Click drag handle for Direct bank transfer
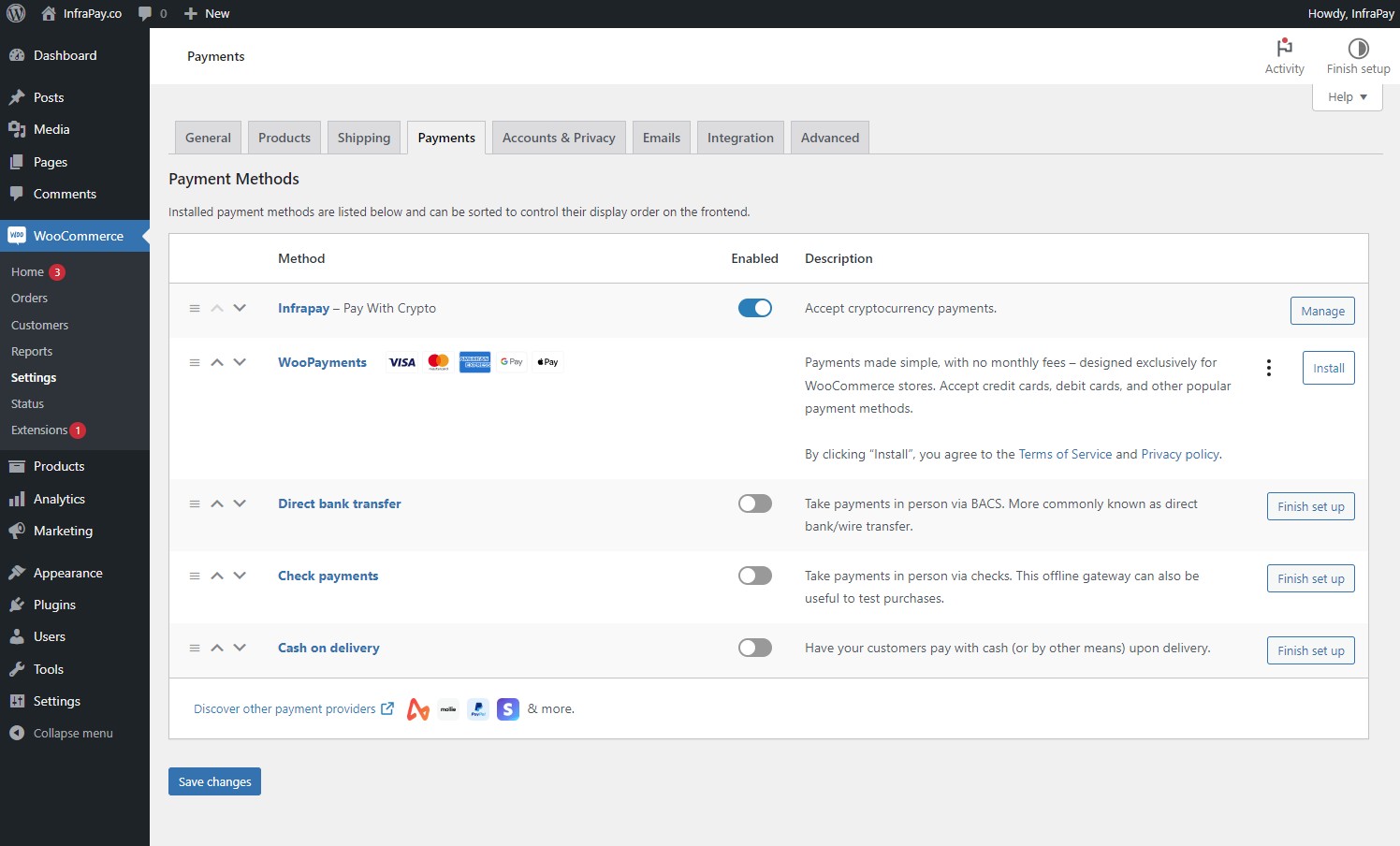This screenshot has height=846, width=1400. pos(195,503)
